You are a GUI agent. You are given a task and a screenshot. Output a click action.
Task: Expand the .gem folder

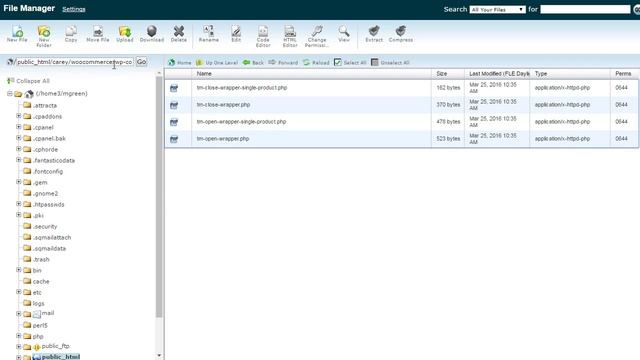pyautogui.click(x=19, y=182)
